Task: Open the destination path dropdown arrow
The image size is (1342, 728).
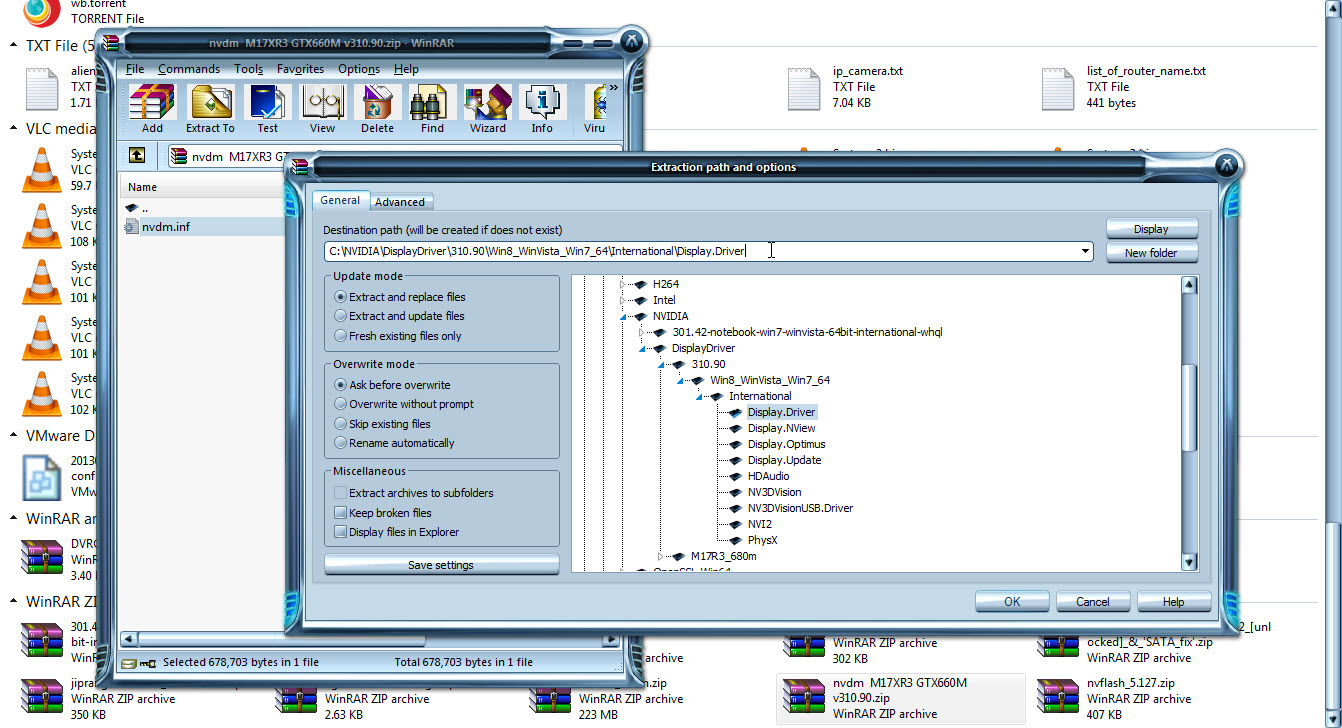Action: [x=1085, y=251]
